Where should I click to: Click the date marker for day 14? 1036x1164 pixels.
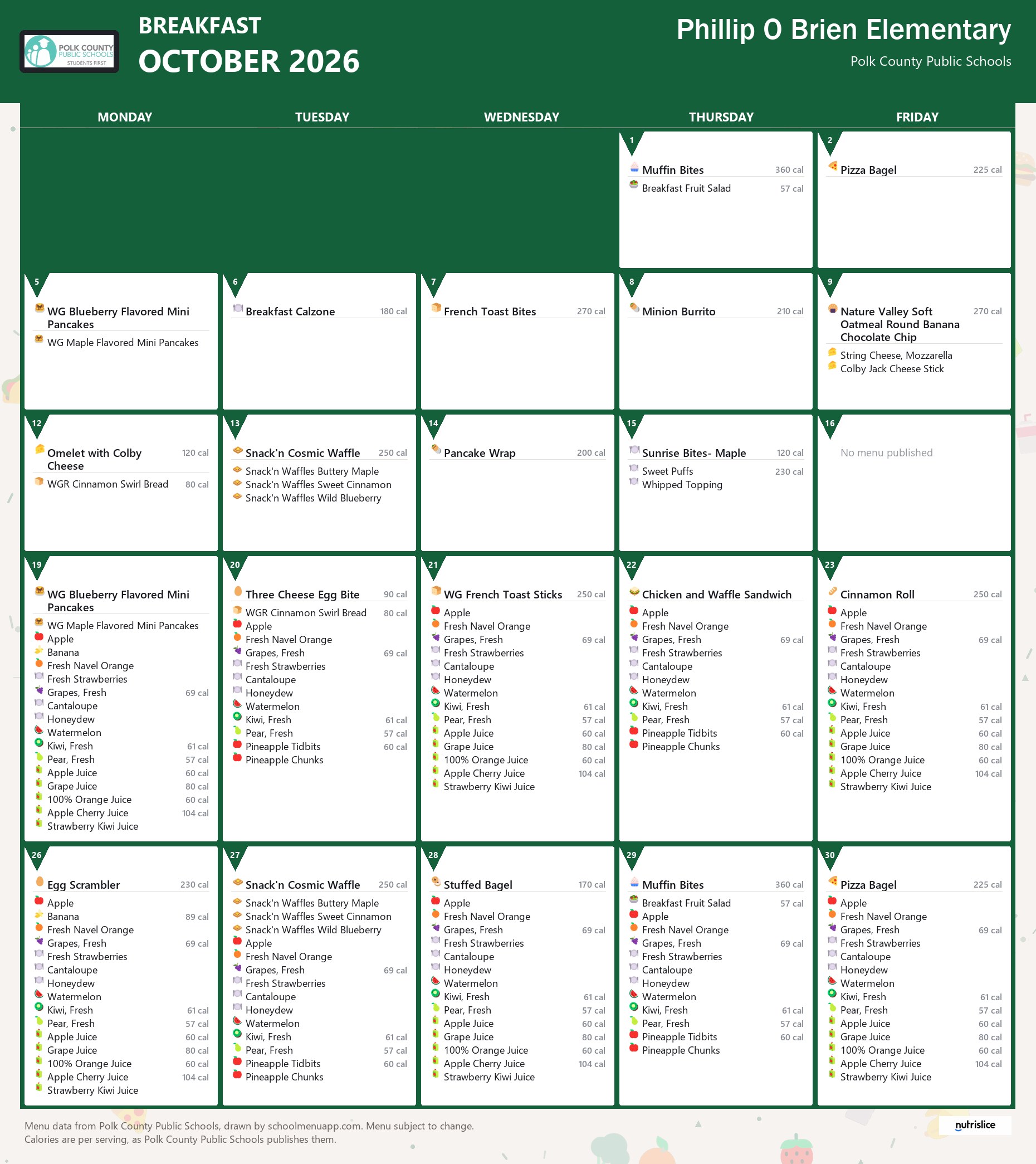point(433,424)
